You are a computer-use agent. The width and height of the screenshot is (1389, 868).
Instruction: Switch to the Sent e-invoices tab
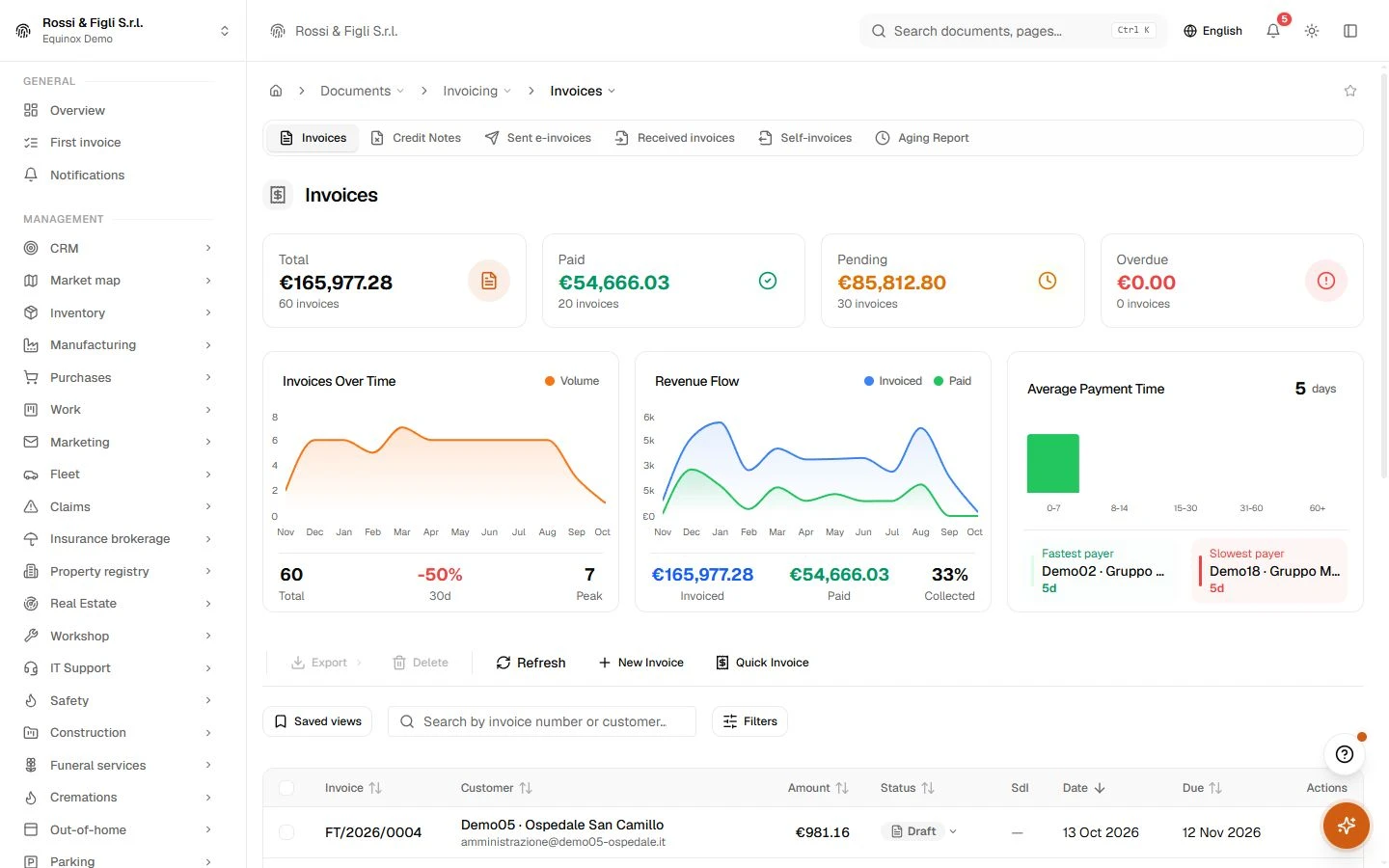coord(538,138)
